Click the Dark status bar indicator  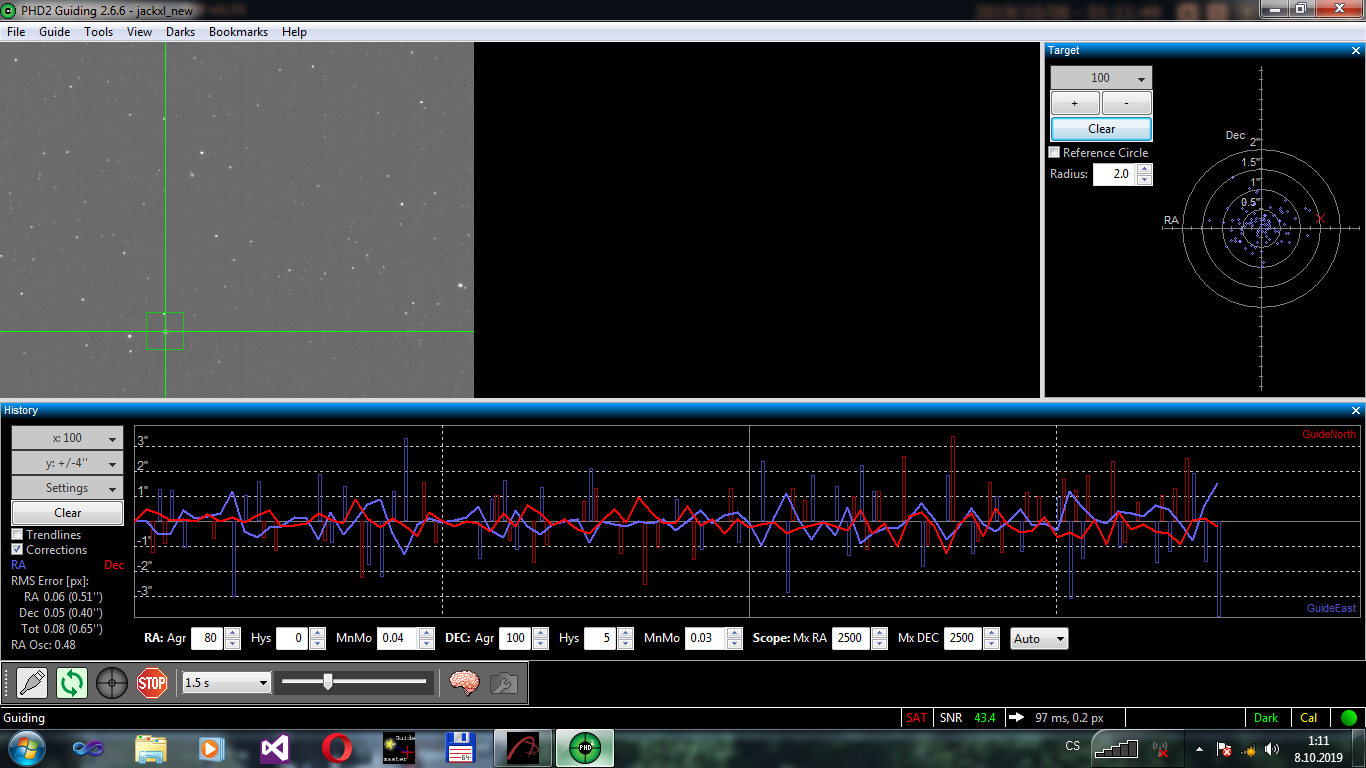[1266, 718]
